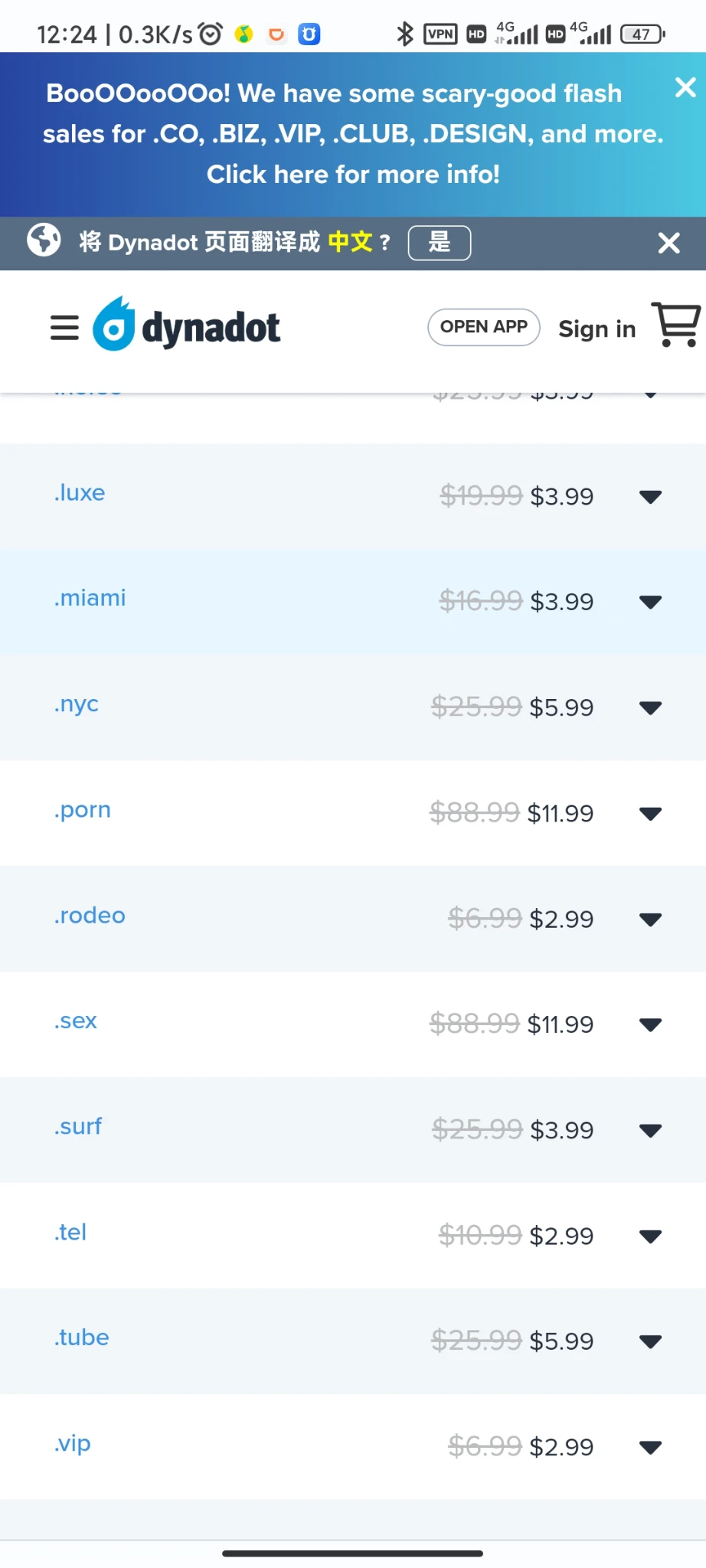Tap the VPN status indicator
This screenshot has height=1568, width=706.
440,34
